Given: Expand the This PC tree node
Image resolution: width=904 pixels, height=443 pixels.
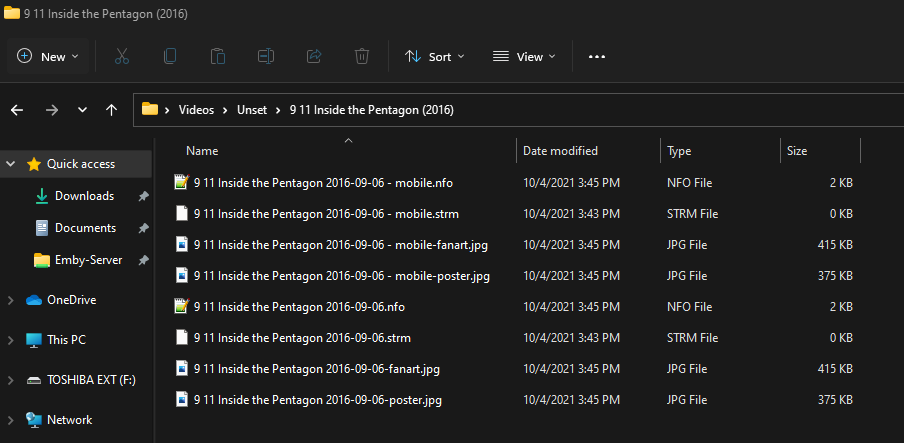Looking at the screenshot, I should [x=11, y=340].
